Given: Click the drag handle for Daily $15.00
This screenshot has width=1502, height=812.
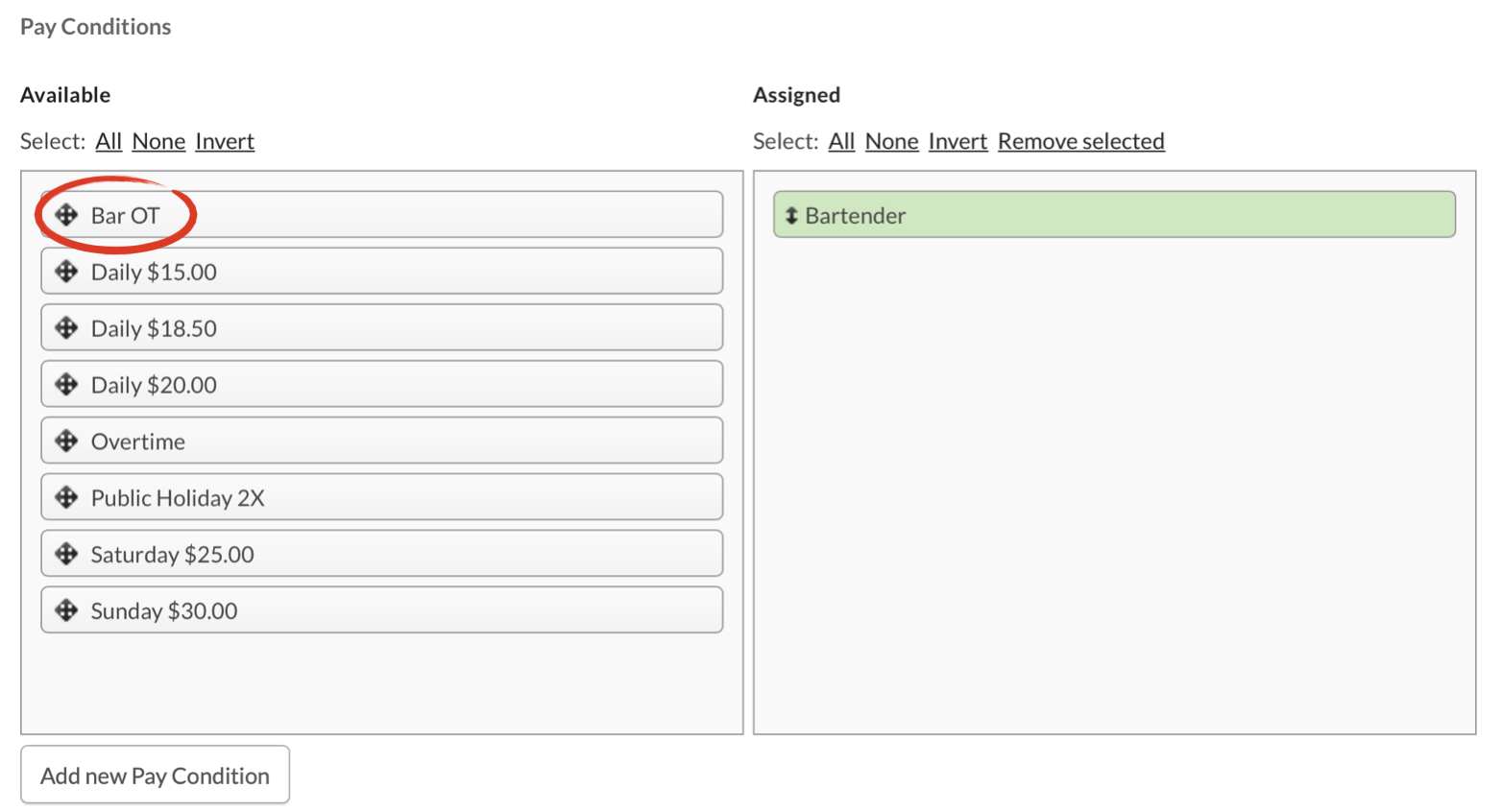Looking at the screenshot, I should click(x=66, y=272).
